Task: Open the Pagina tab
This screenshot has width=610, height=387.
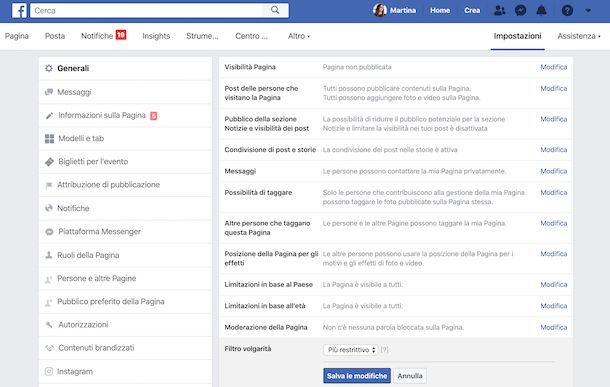Action: pyautogui.click(x=17, y=36)
